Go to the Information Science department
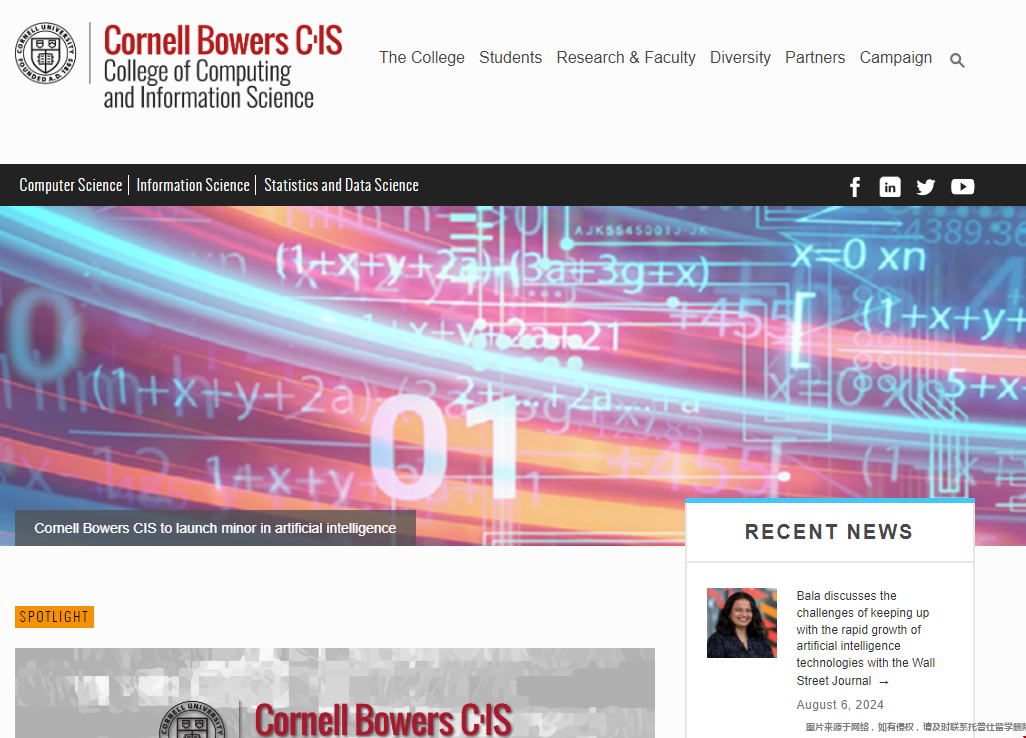The image size is (1026, 738). pyautogui.click(x=193, y=185)
